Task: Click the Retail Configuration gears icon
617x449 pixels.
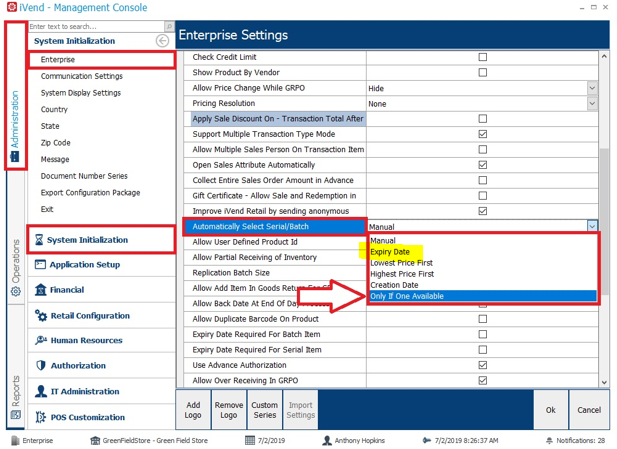Action: [41, 315]
